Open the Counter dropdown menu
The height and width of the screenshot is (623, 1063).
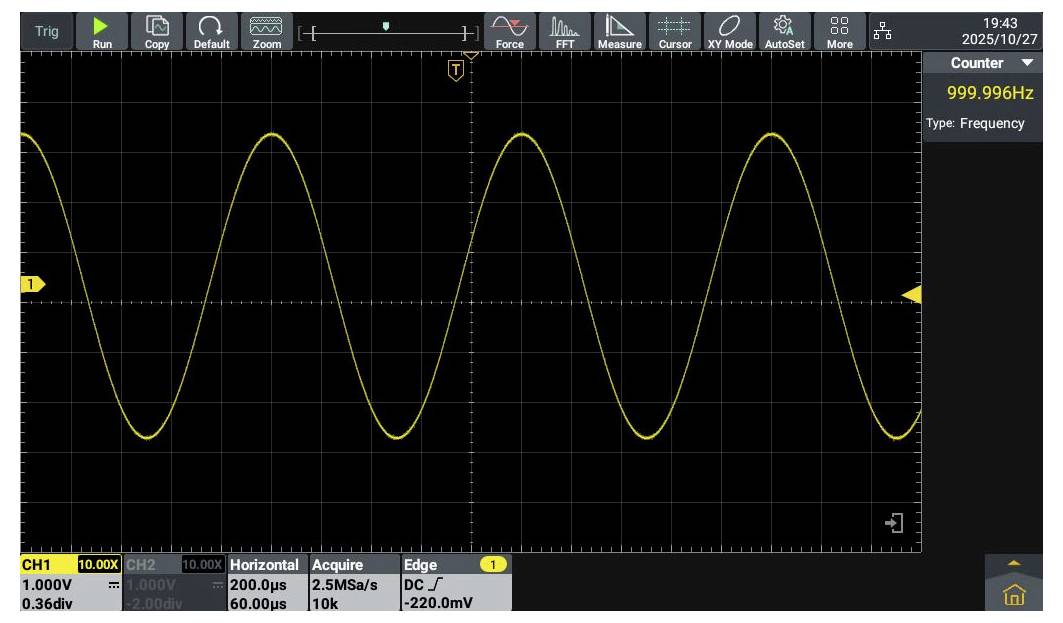coord(986,62)
